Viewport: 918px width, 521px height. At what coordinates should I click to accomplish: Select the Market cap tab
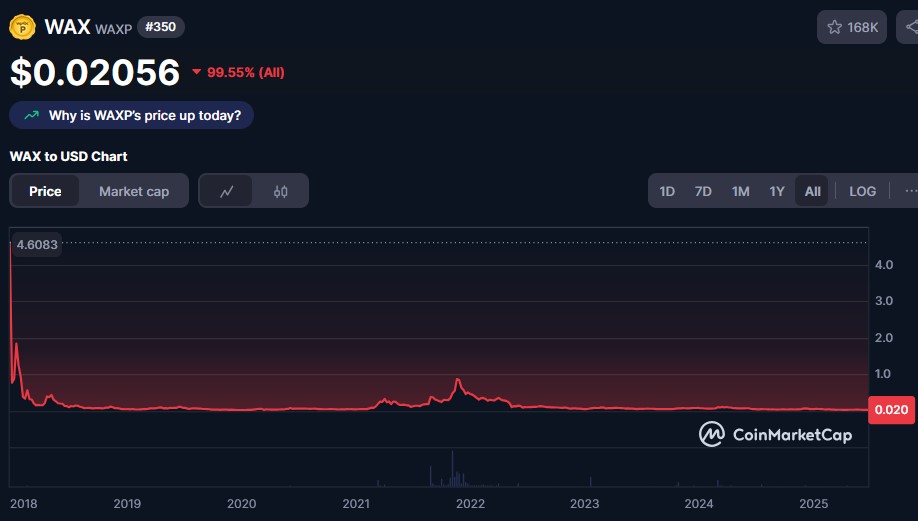[x=134, y=191]
